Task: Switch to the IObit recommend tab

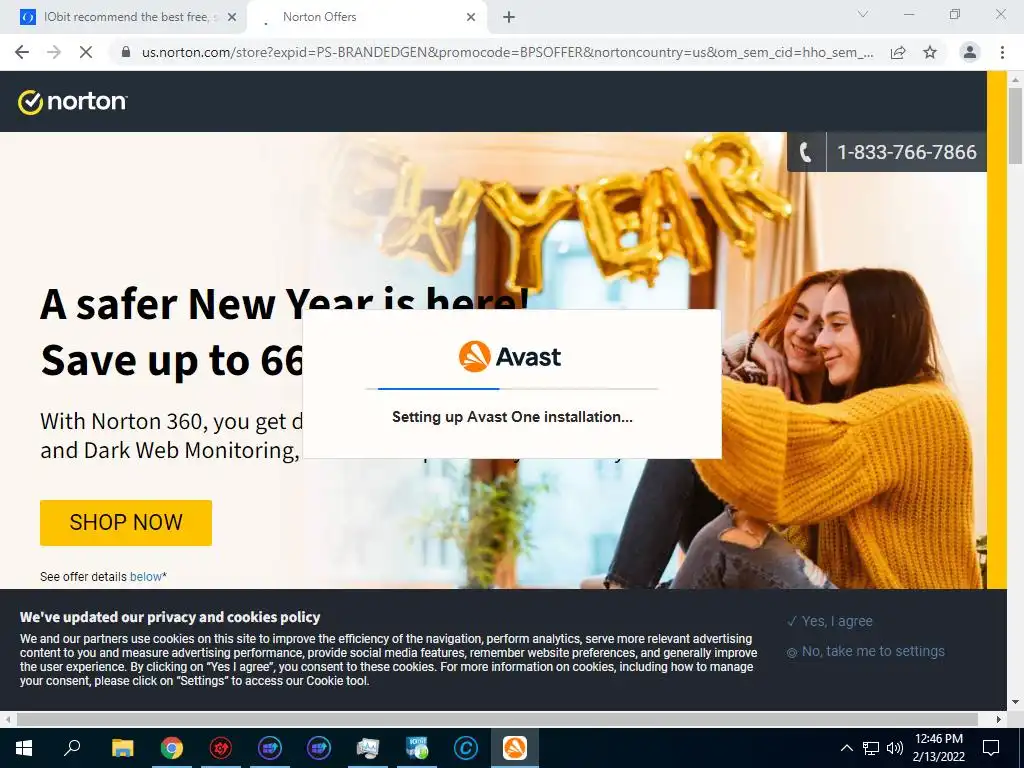Action: point(129,17)
